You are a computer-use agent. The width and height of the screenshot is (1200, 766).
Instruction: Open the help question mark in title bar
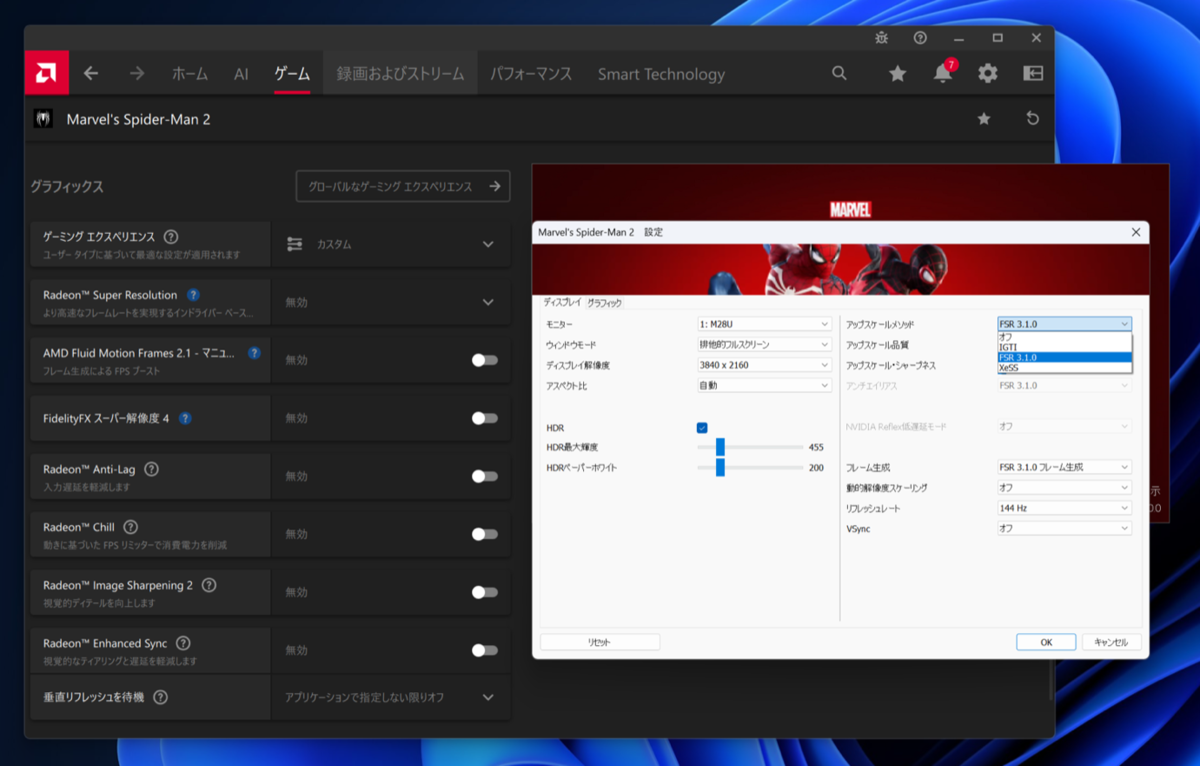[x=920, y=38]
